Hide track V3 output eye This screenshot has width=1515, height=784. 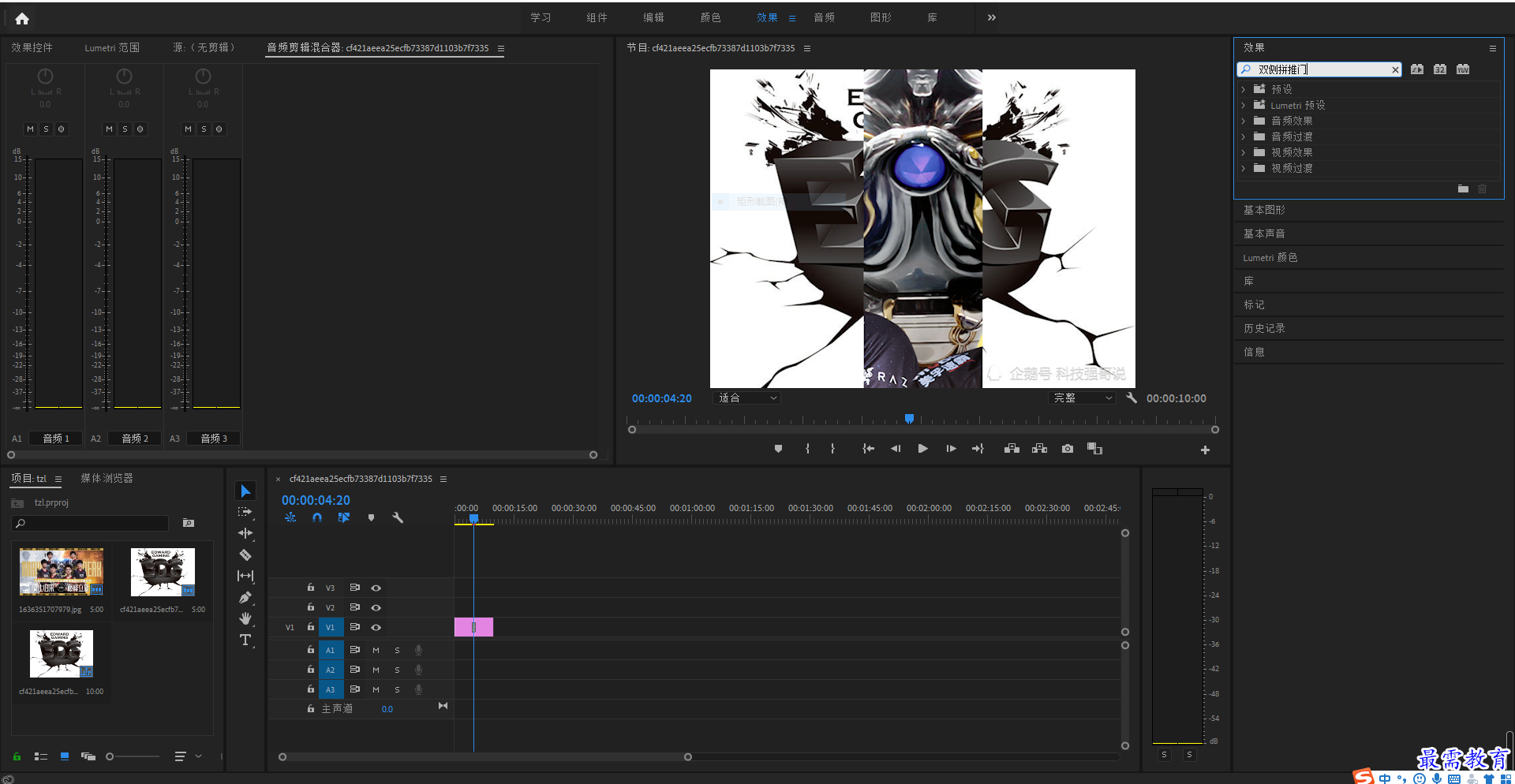tap(376, 588)
